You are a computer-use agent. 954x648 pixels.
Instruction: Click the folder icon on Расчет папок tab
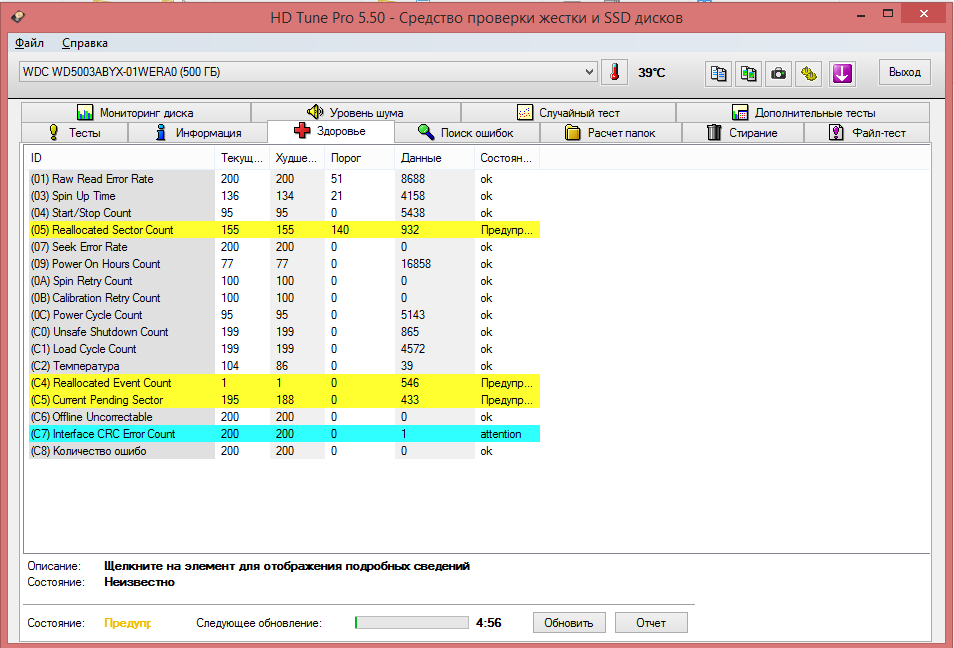point(573,132)
